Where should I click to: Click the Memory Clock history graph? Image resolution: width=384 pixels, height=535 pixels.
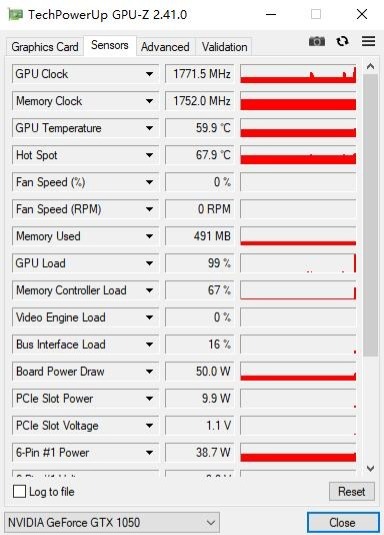(x=298, y=101)
